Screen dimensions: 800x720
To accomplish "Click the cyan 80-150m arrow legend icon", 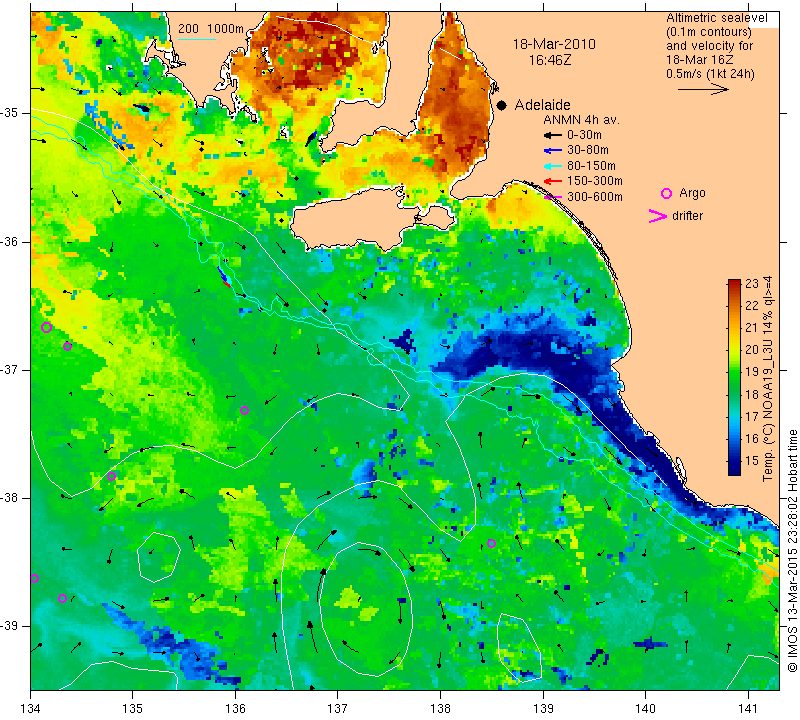I will (553, 166).
